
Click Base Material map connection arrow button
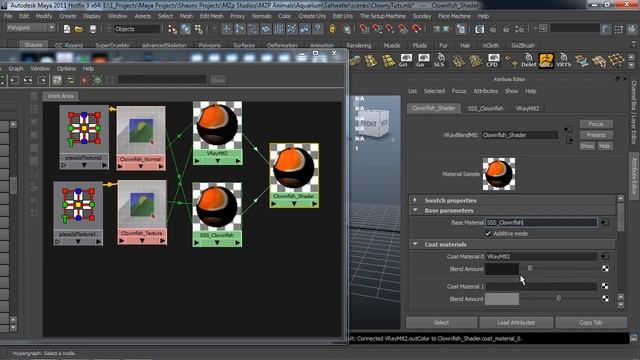coord(604,222)
